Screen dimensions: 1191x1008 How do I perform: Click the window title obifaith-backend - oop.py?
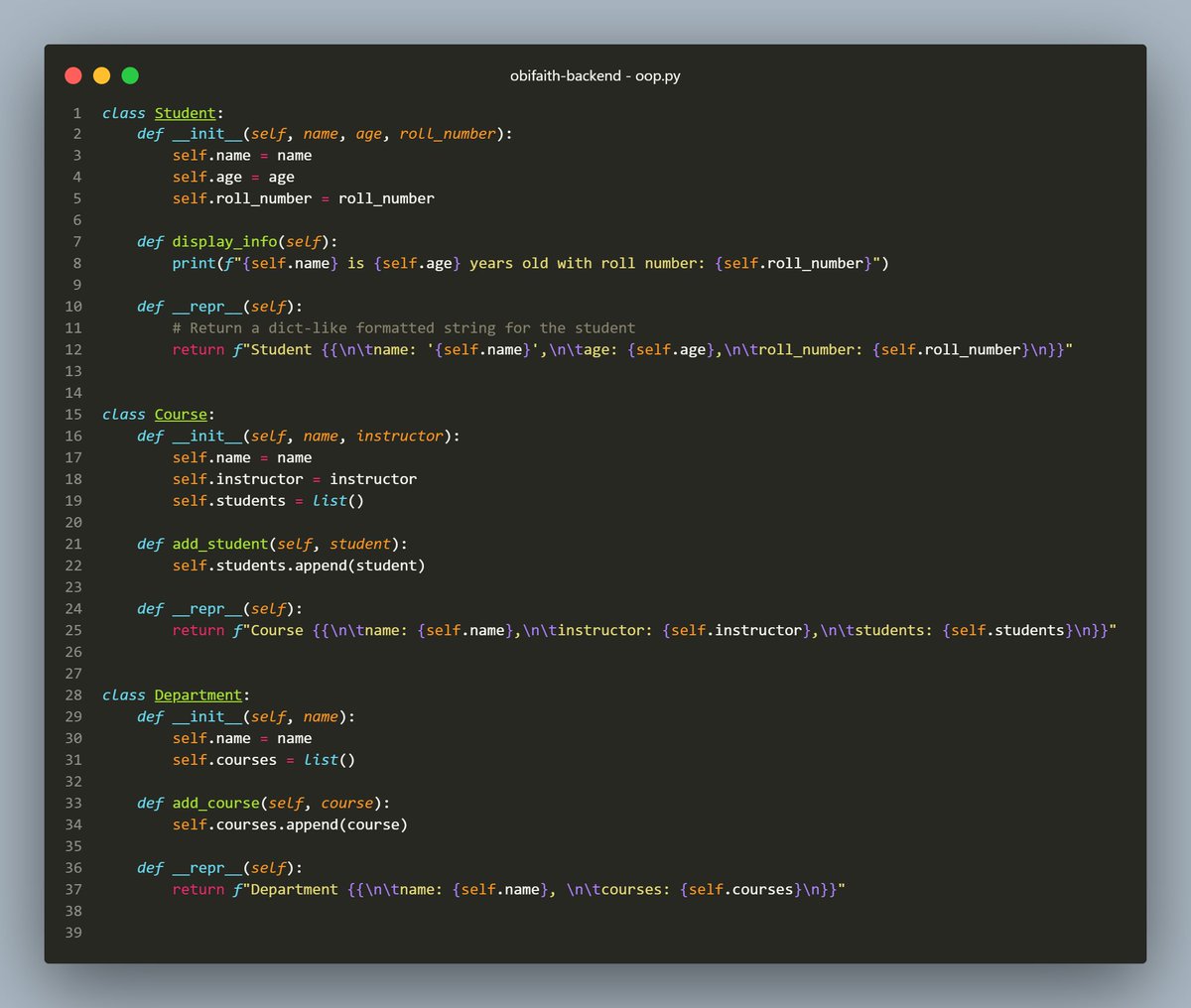595,75
